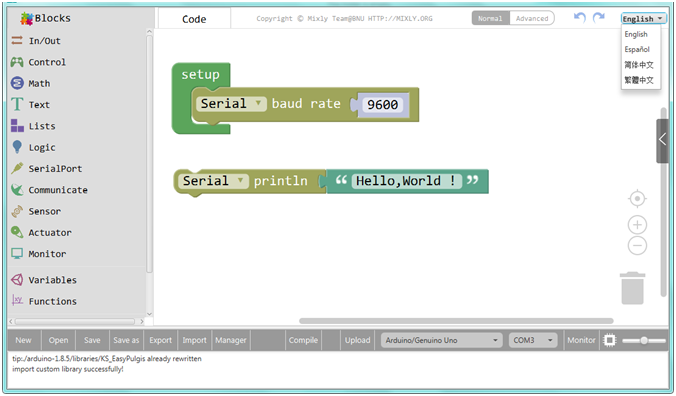Open the language dropdown showing English
This screenshot has width=676, height=396.
coord(643,19)
